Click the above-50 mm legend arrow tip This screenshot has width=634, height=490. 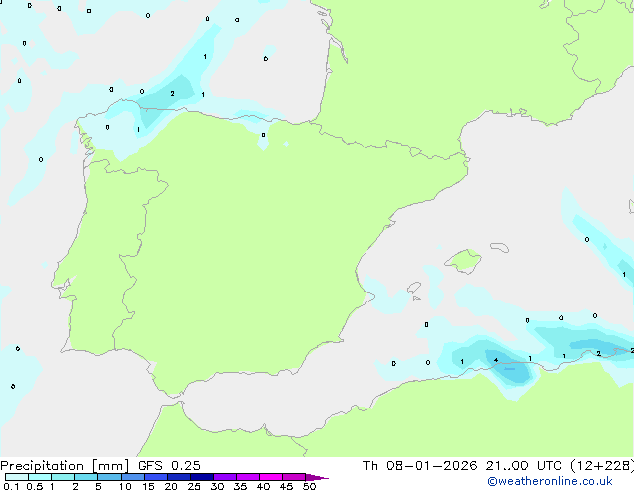pos(317,477)
